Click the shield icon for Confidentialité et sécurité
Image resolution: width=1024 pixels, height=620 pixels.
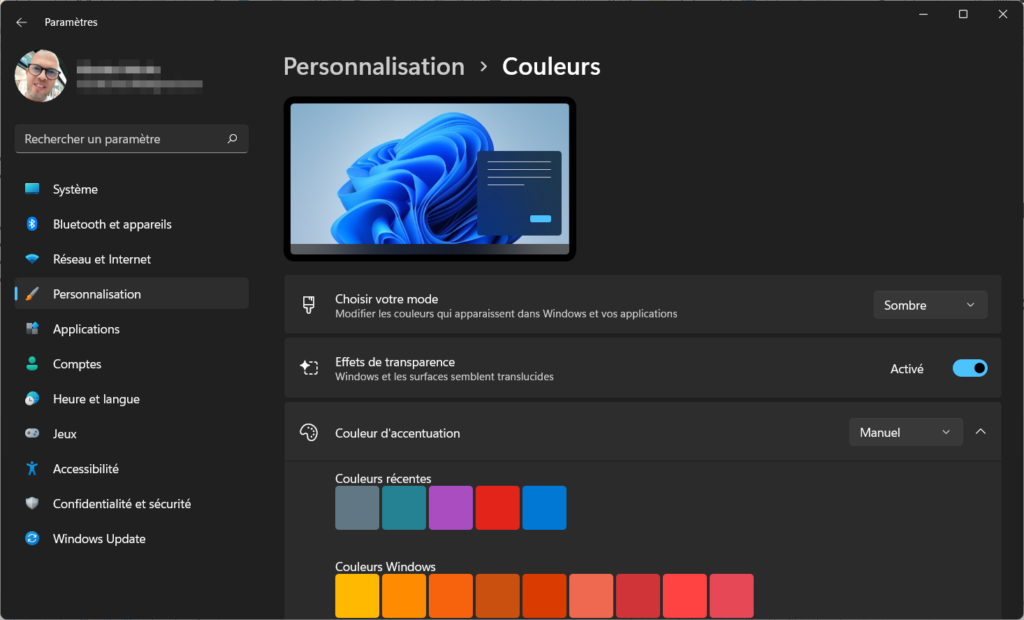coord(32,503)
